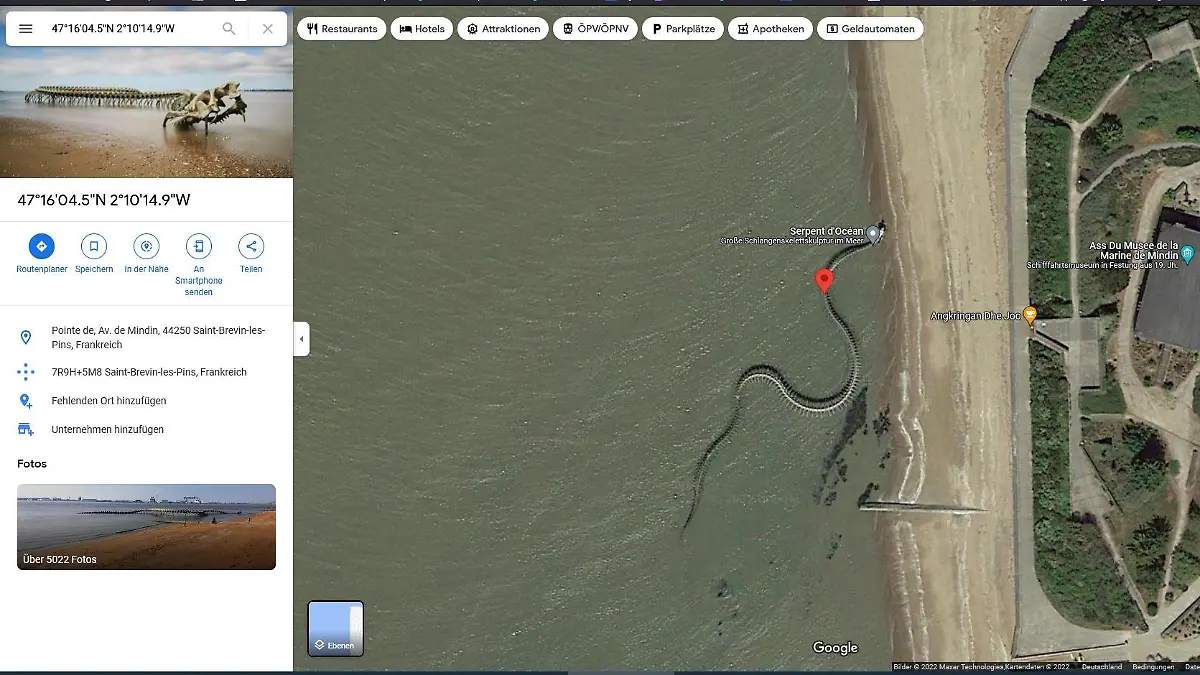Image resolution: width=1200 pixels, height=675 pixels.
Task: Filter map by Hotels
Action: tap(421, 29)
